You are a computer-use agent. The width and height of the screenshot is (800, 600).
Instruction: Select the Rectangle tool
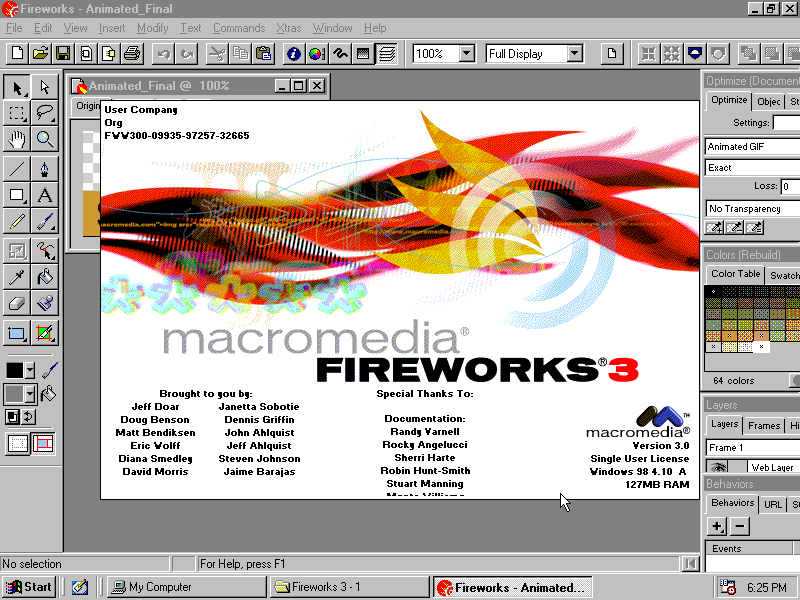pos(17,195)
